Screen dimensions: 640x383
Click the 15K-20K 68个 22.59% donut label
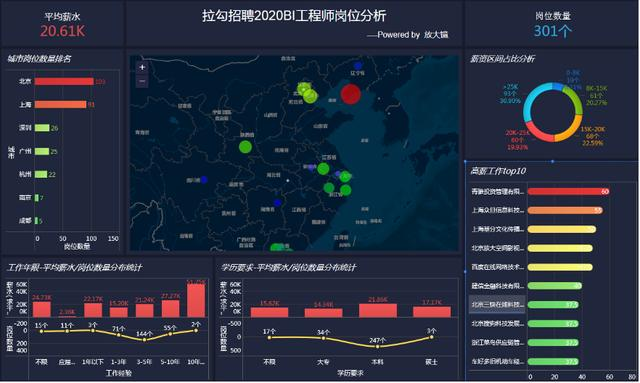(593, 136)
